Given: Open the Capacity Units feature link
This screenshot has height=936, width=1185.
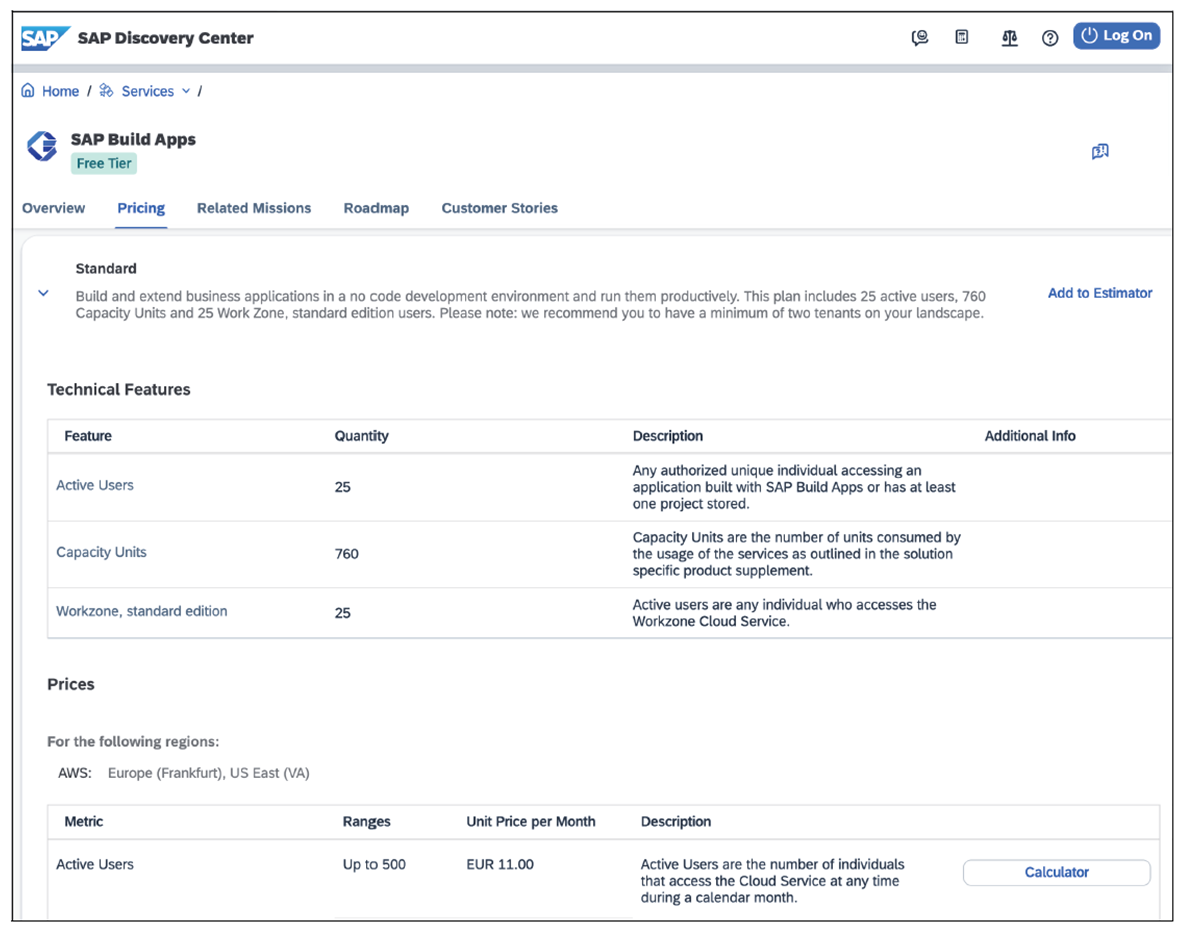Looking at the screenshot, I should point(100,552).
